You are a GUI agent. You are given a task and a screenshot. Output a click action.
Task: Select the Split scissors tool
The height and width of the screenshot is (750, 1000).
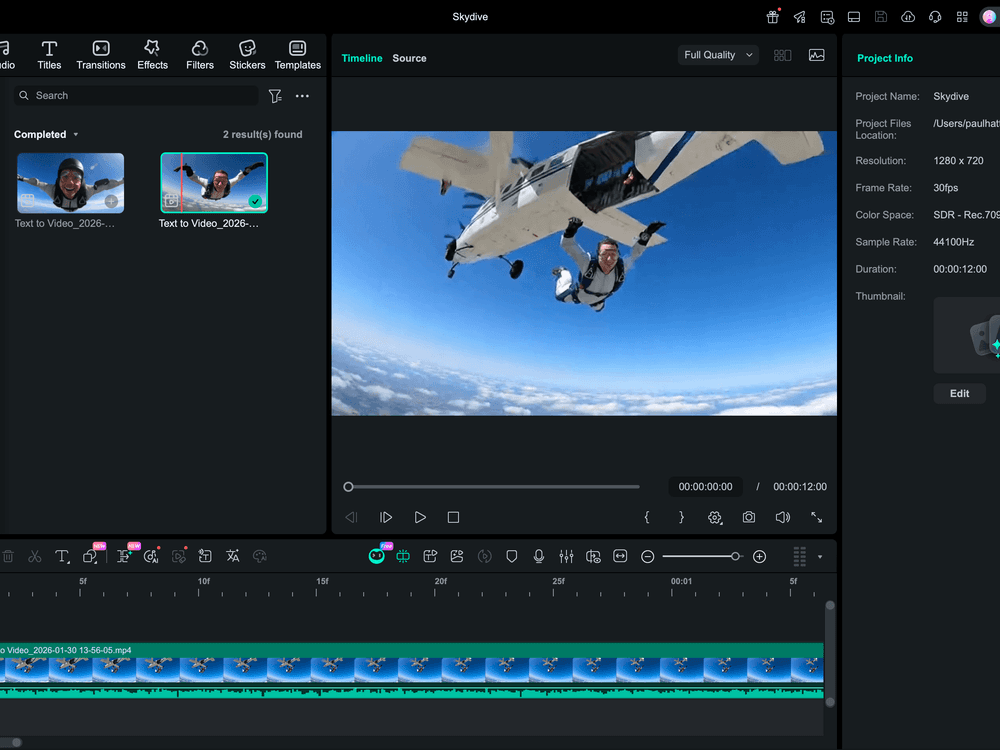(x=34, y=556)
